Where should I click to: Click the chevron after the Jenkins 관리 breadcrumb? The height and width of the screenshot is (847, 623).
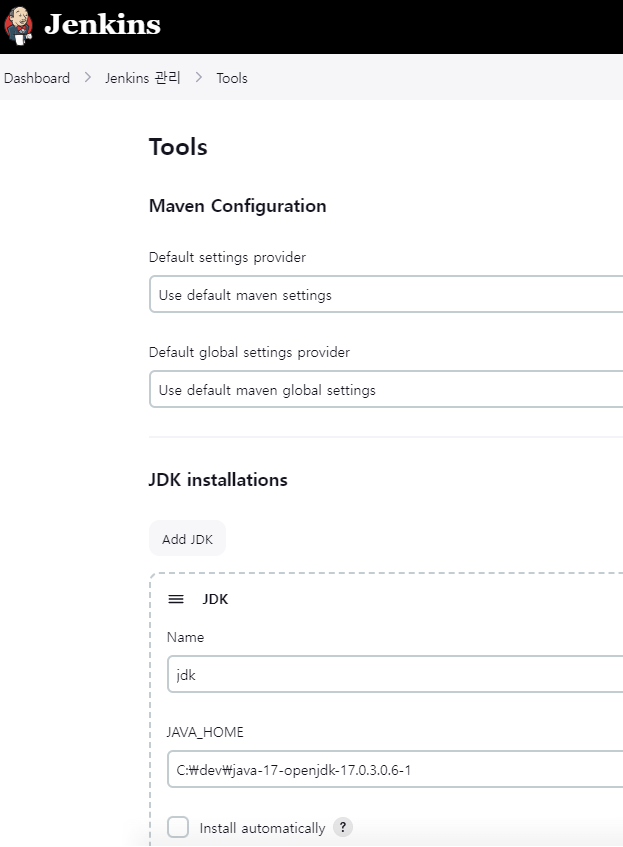(x=199, y=78)
